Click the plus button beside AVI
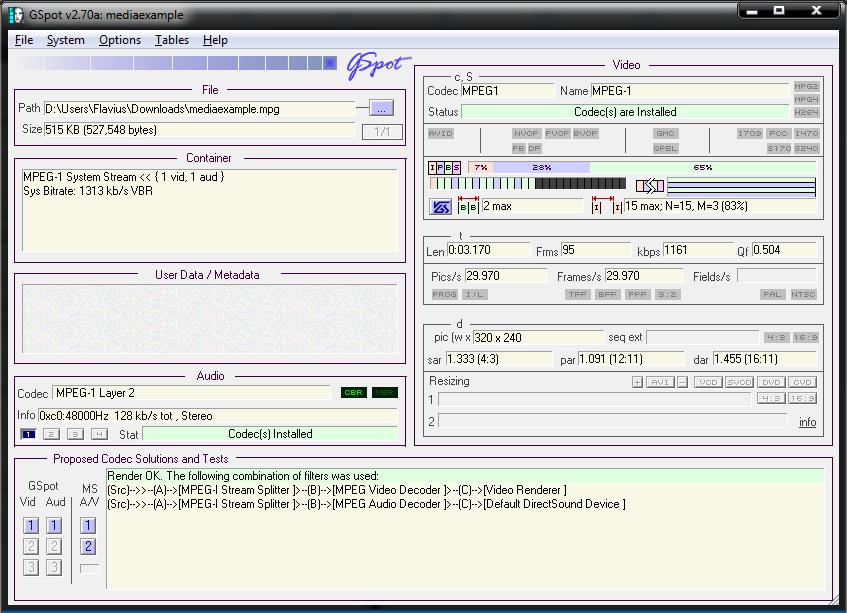 point(637,382)
